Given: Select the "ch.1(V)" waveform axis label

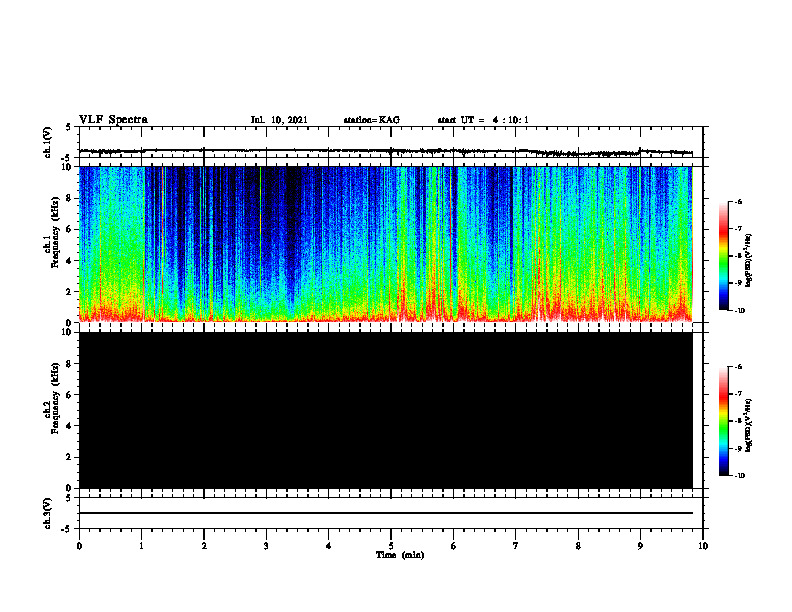Looking at the screenshot, I should pos(47,142).
